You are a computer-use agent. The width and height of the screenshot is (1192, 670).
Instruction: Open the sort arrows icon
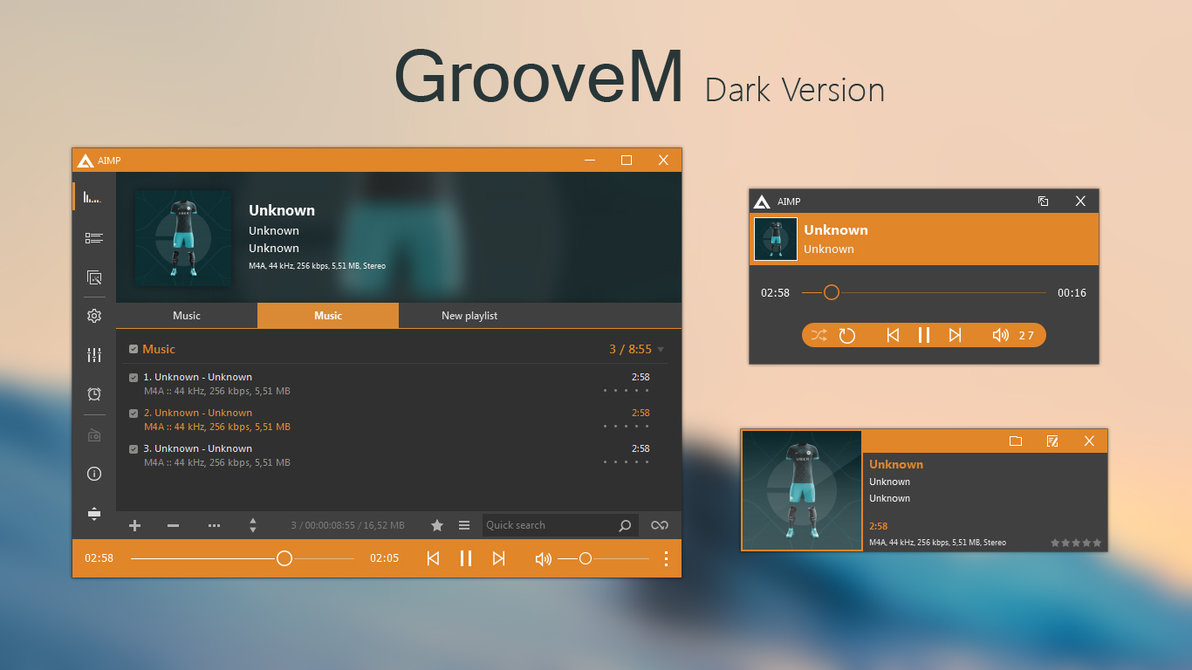click(252, 526)
